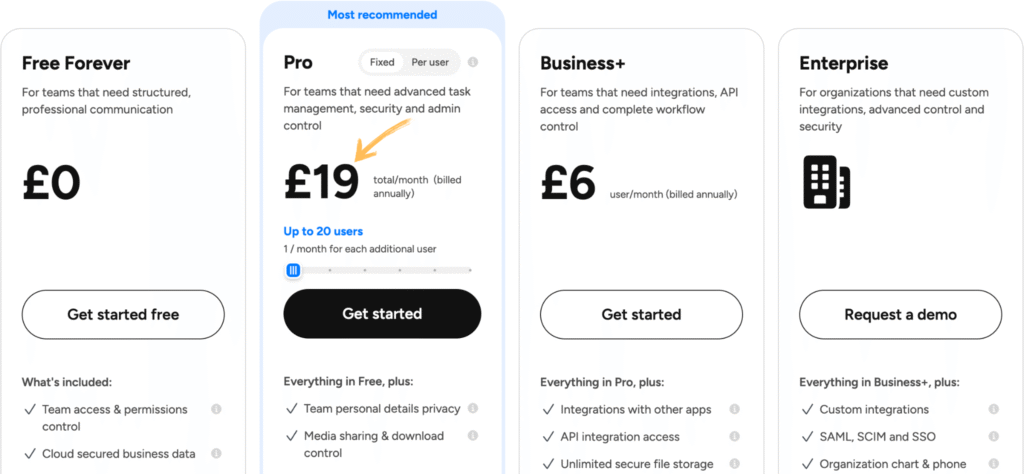Open info icon for Team personal details privacy
Viewport: 1024px width, 474px height.
pyautogui.click(x=473, y=408)
